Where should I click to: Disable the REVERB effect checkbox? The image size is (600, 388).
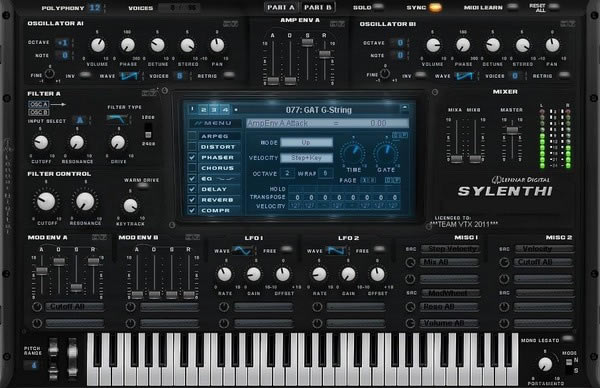(x=192, y=200)
